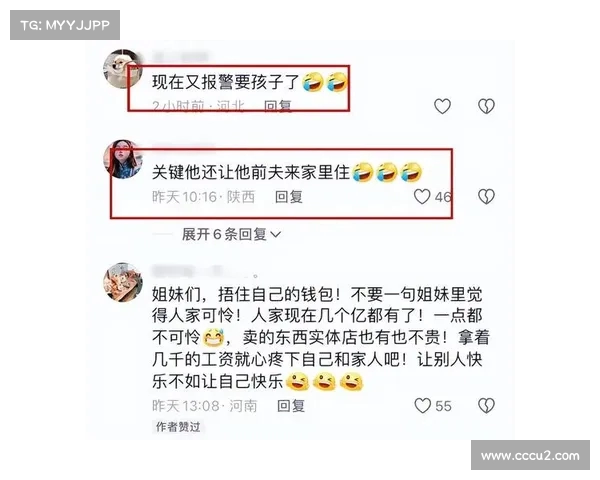The width and height of the screenshot is (600, 480).
Task: Click the www.cccu2.com watermark
Action: (x=530, y=456)
